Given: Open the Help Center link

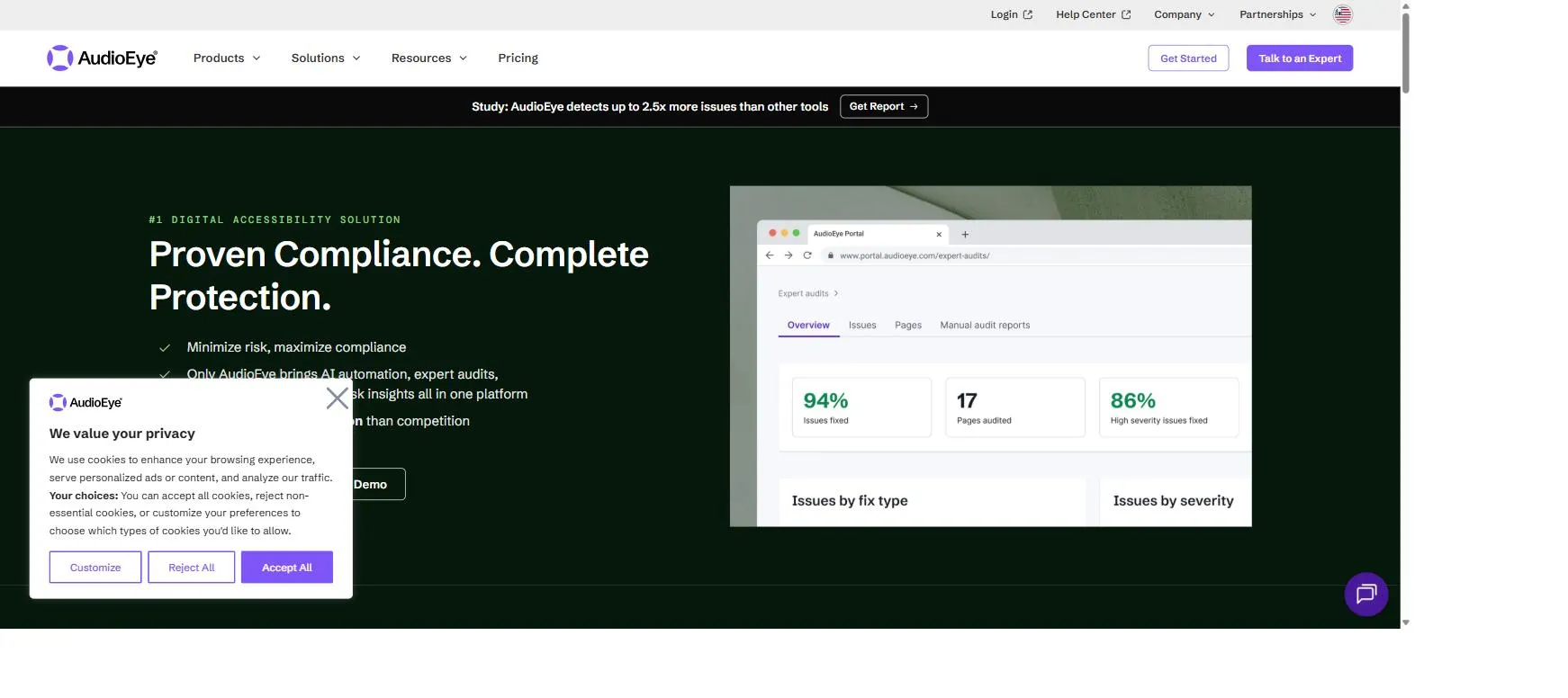Looking at the screenshot, I should [x=1093, y=14].
